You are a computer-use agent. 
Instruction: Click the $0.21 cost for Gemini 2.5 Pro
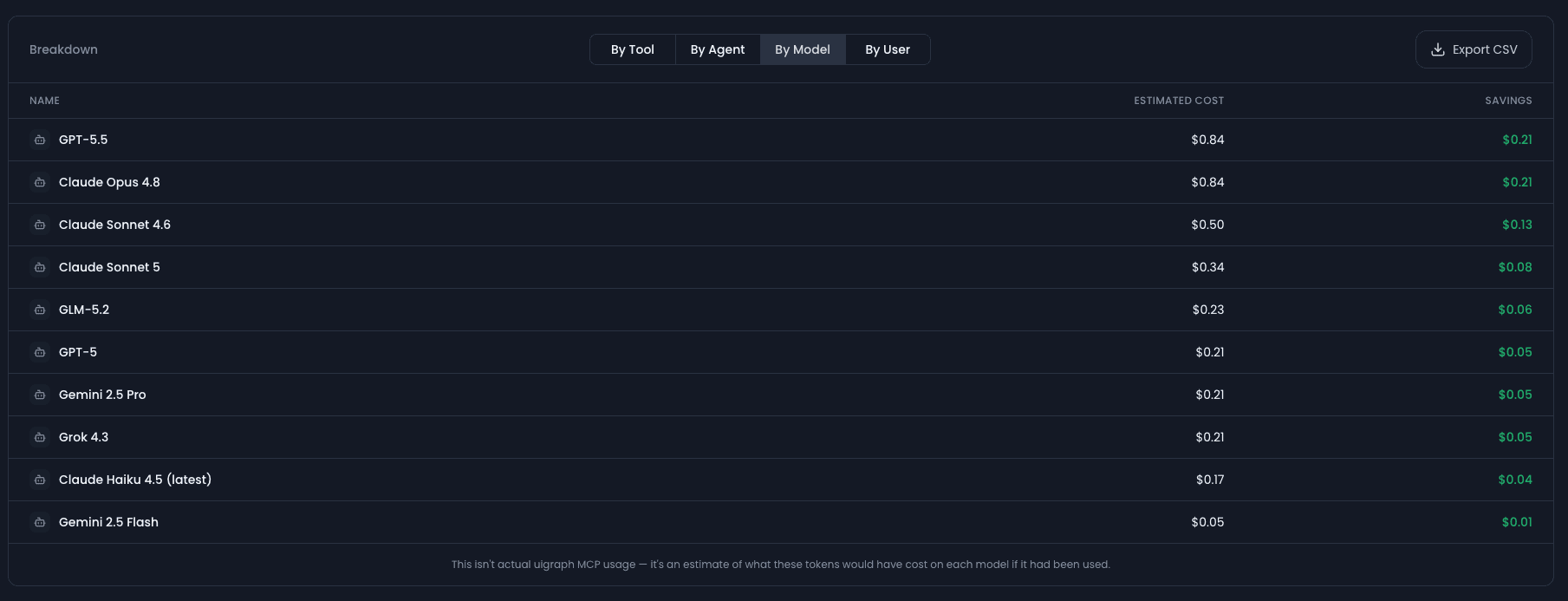coord(1210,395)
